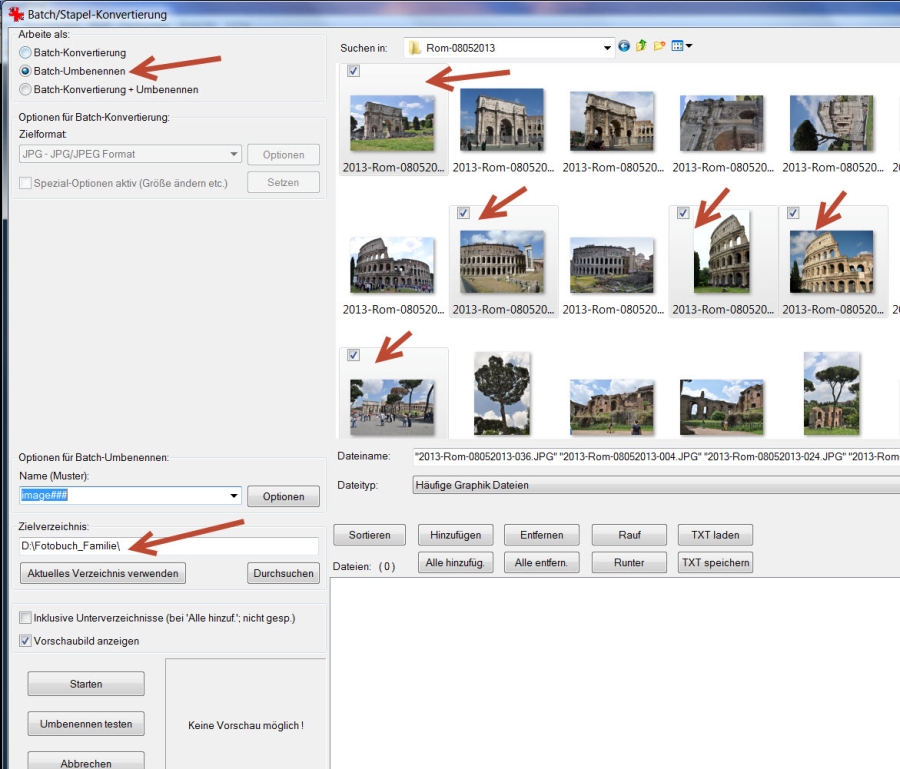Click the back navigation icon

tap(624, 47)
